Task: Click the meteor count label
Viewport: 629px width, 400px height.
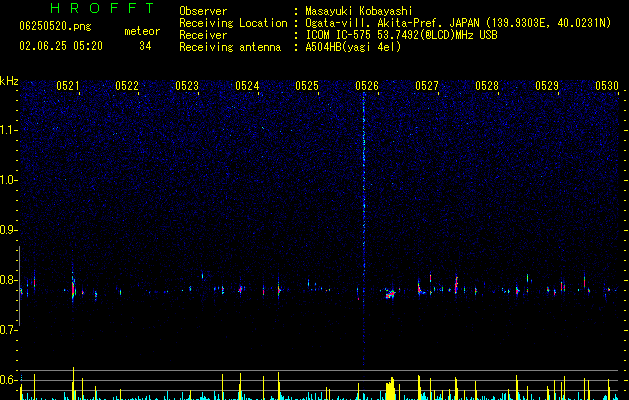Action: click(x=142, y=31)
